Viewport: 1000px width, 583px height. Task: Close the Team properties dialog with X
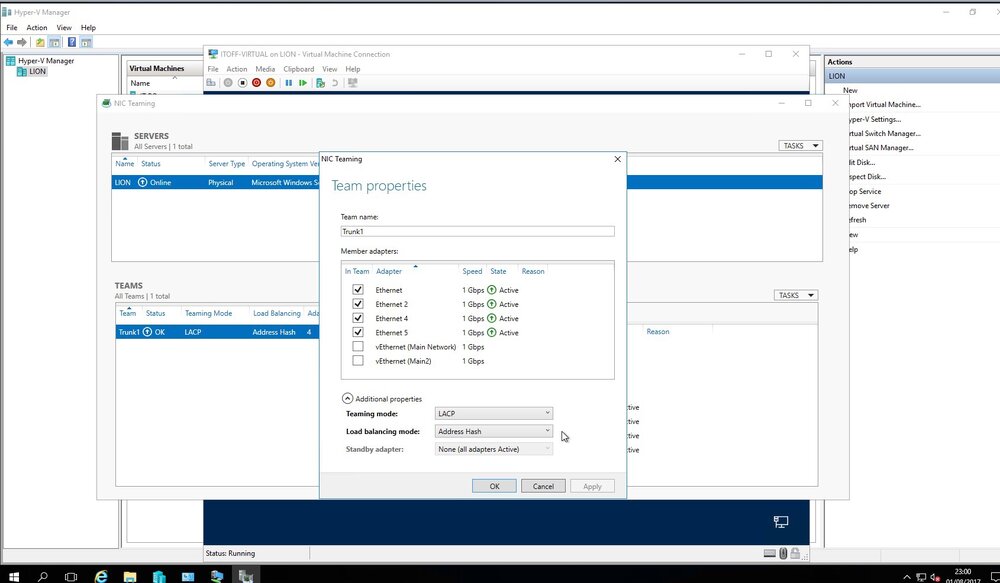[x=617, y=159]
